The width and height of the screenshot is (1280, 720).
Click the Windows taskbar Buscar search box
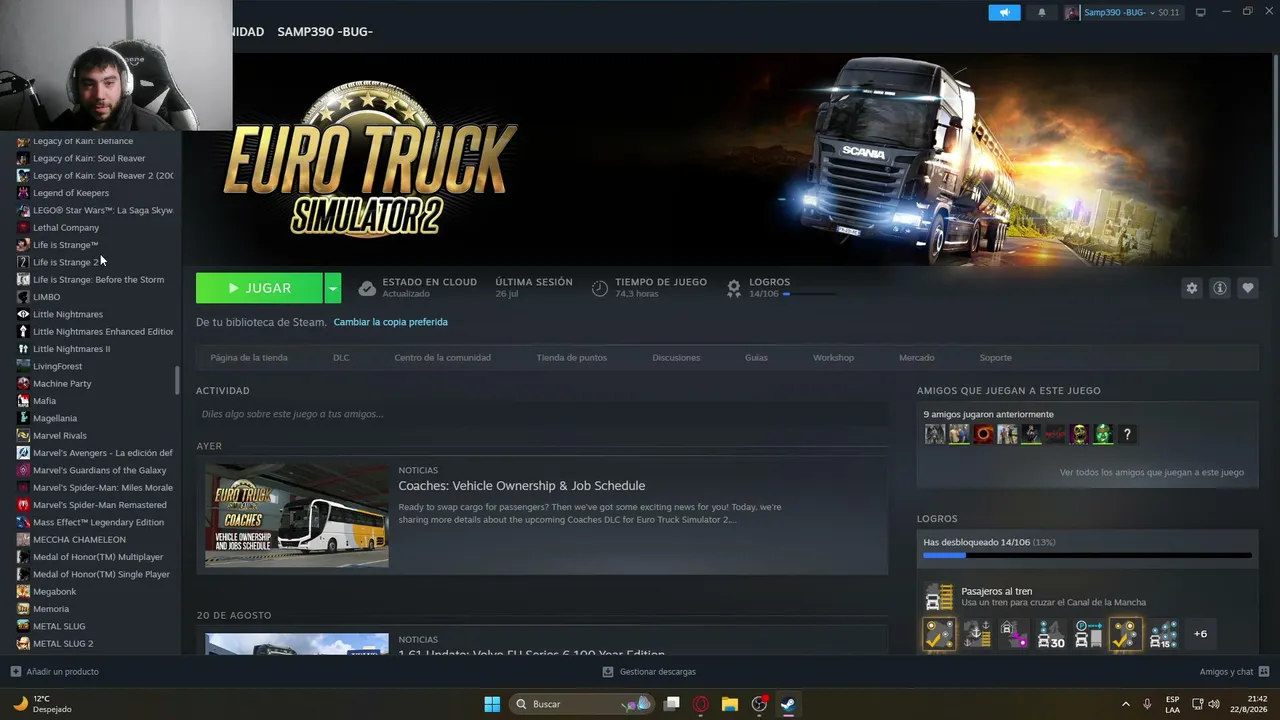pos(581,704)
